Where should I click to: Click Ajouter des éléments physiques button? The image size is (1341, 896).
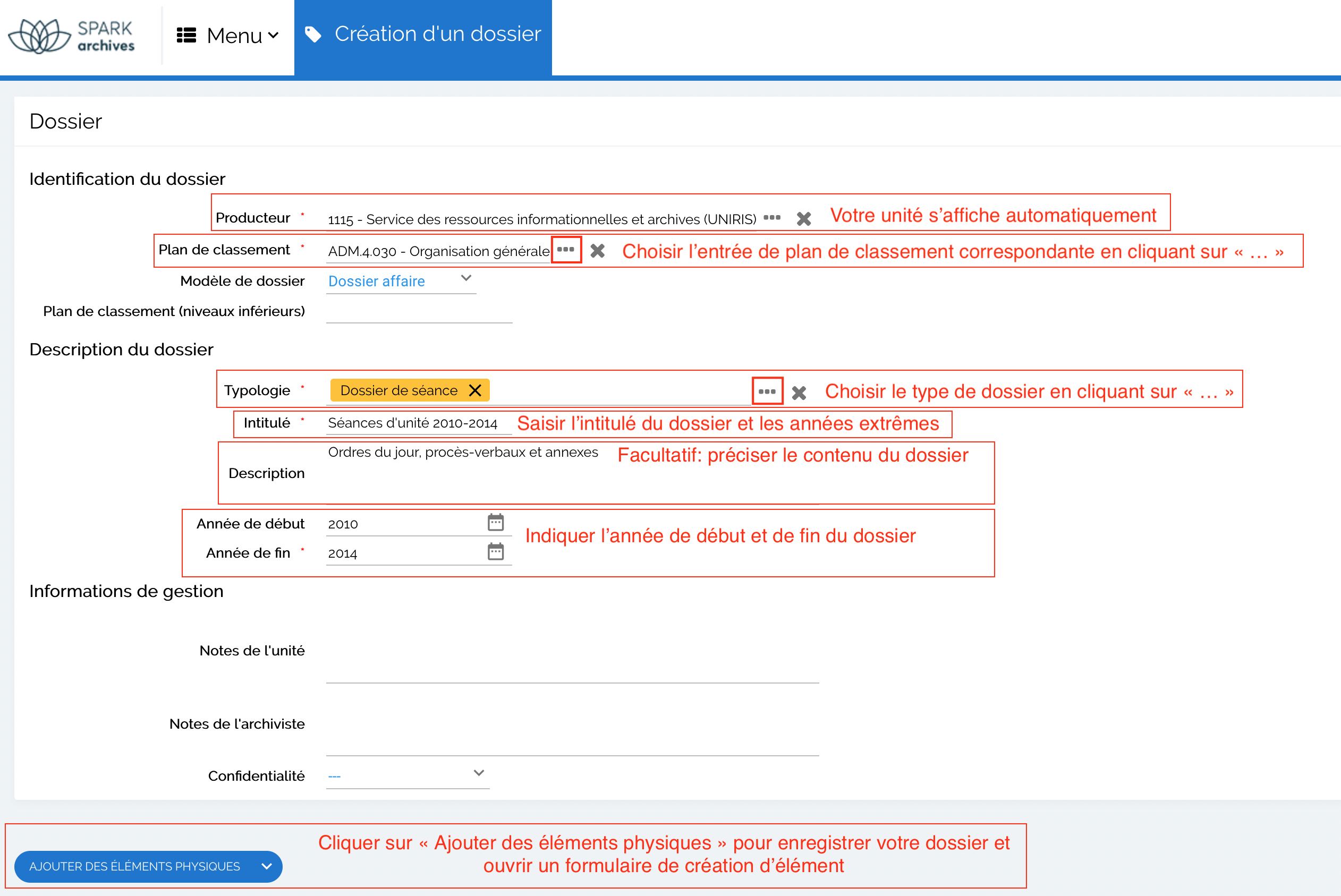(134, 866)
